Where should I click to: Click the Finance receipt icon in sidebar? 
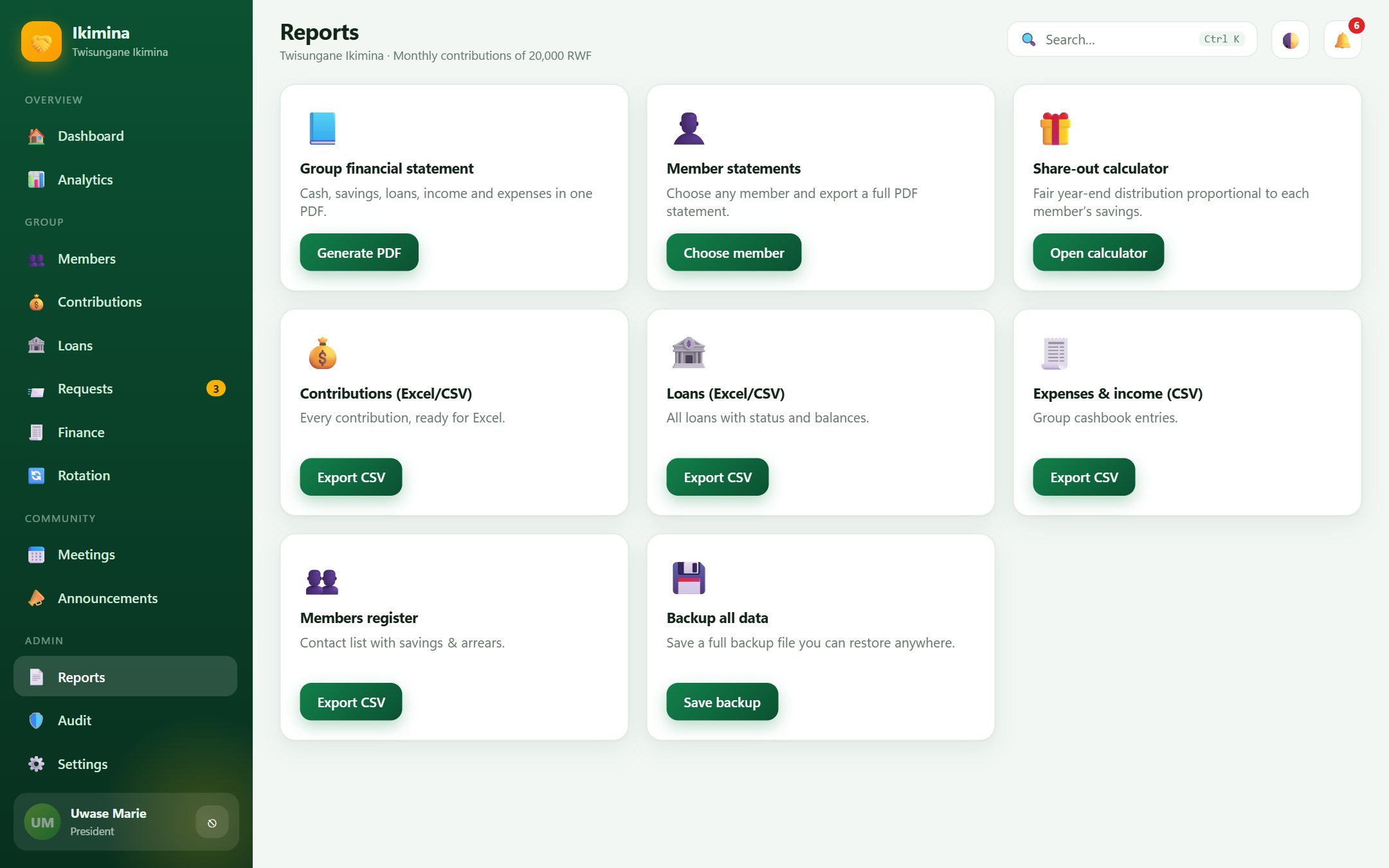click(37, 433)
